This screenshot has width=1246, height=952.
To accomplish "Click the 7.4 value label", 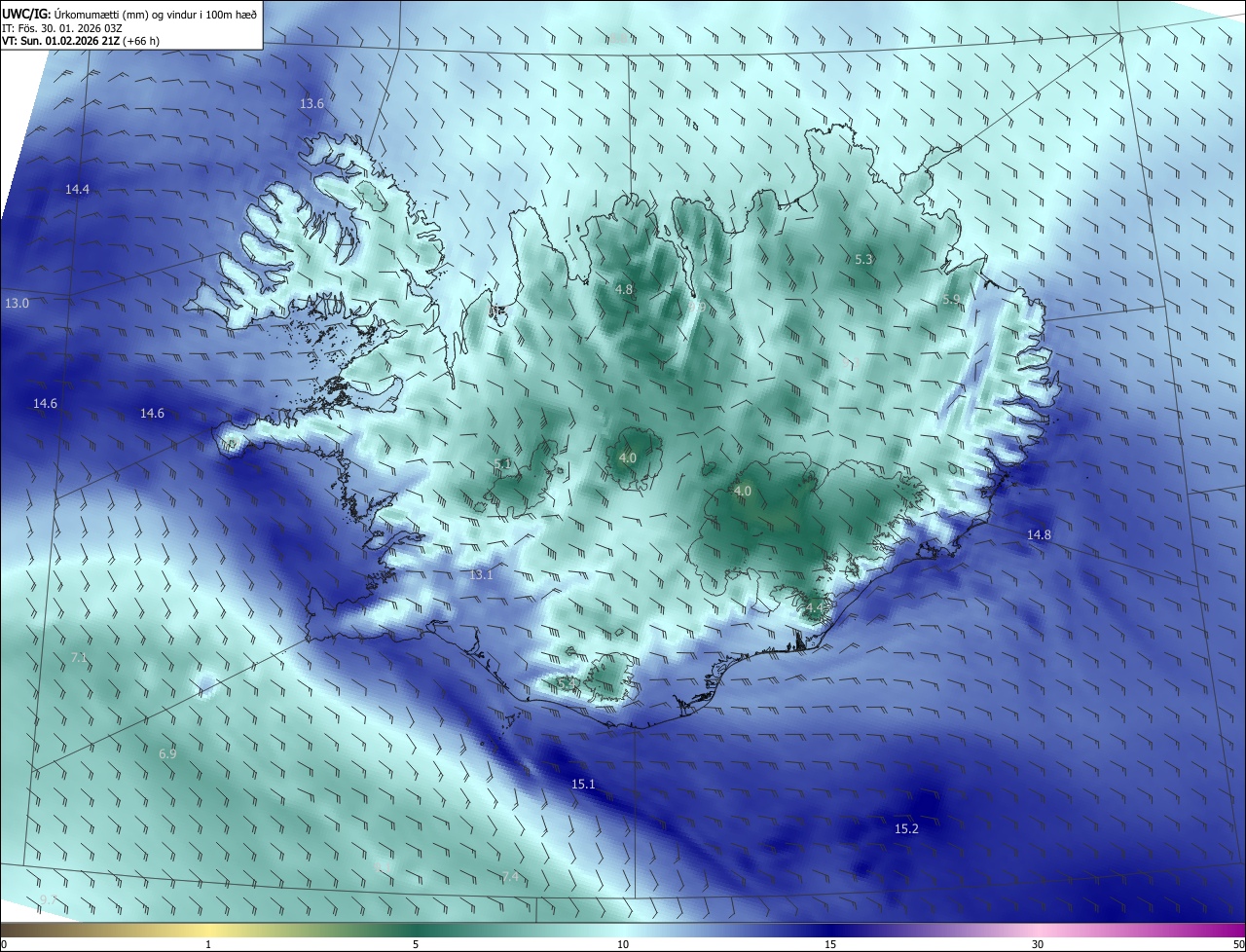I will click(510, 877).
